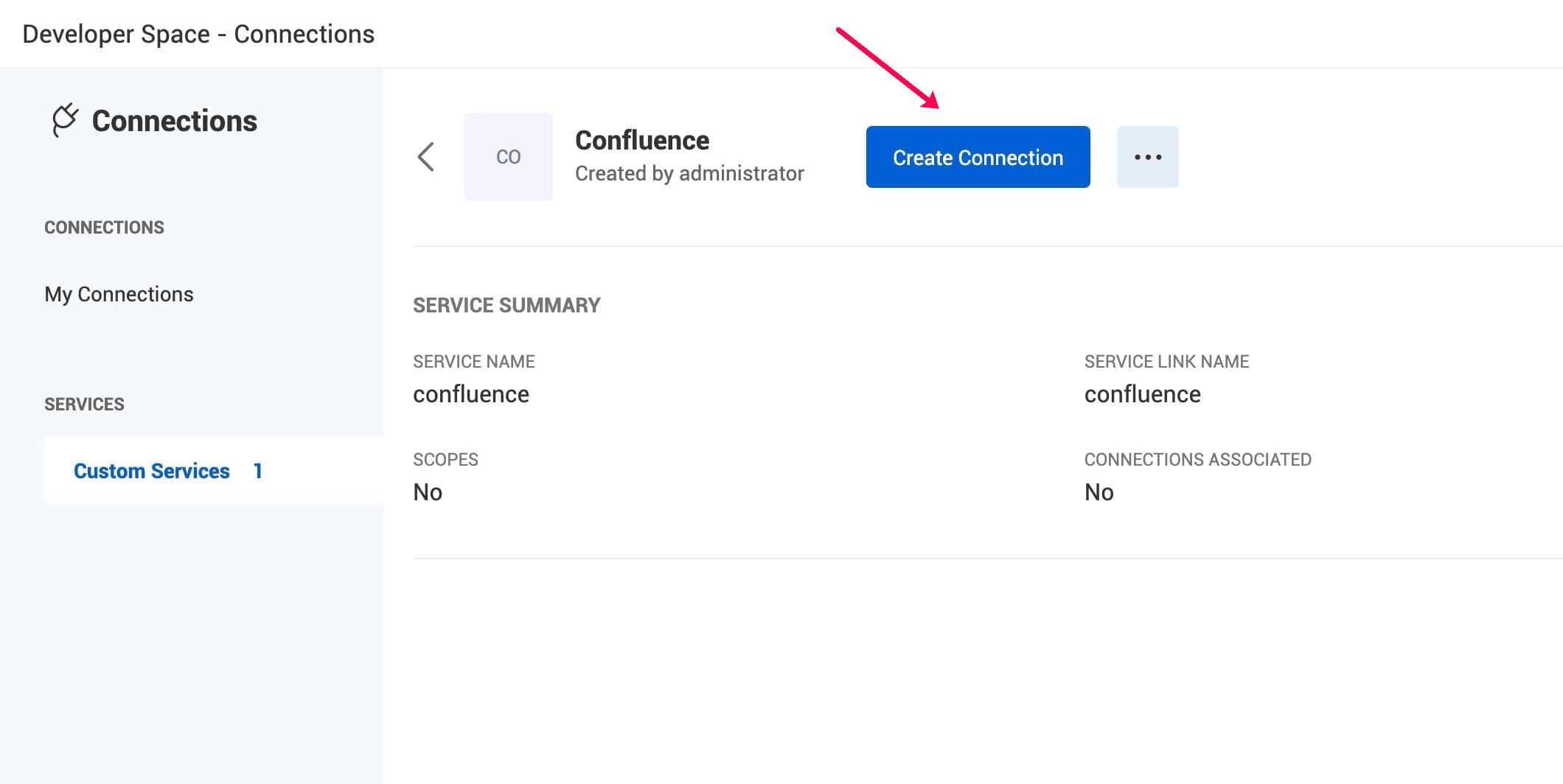Click the SERVICES section label in sidebar
The image size is (1563, 784).
(84, 405)
